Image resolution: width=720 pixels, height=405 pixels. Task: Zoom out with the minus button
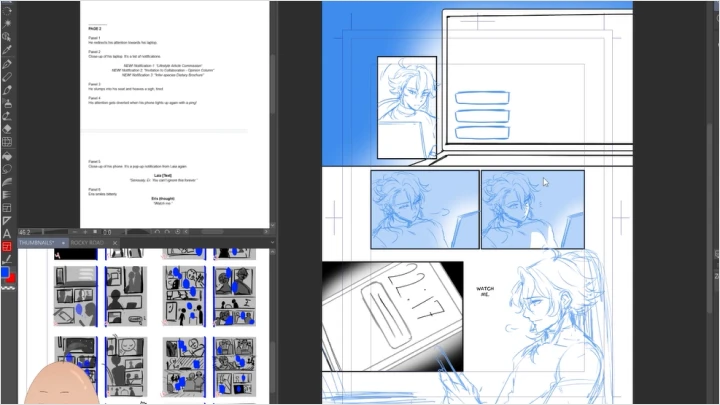click(75, 232)
